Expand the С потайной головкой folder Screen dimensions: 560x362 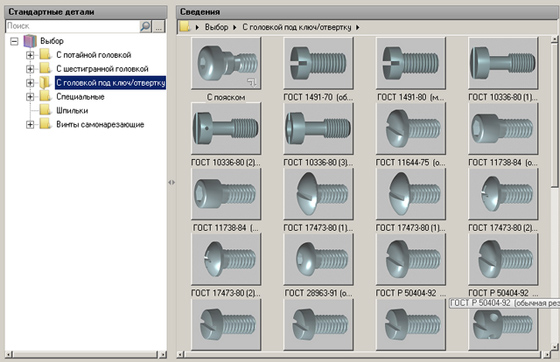30,55
